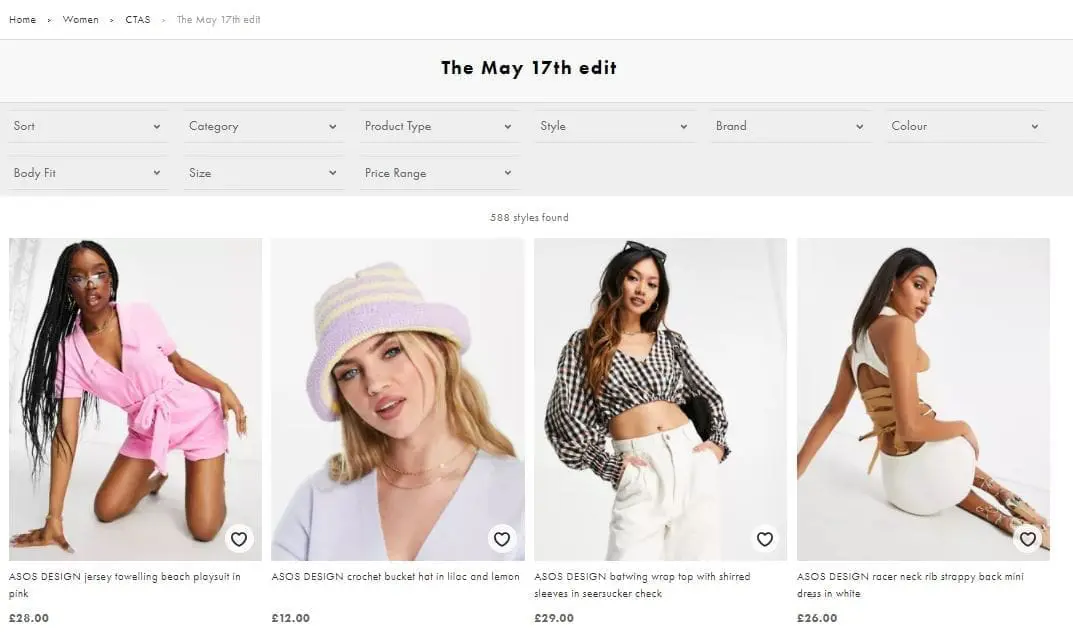Expand the Category filter
This screenshot has width=1073, height=632.
tap(262, 126)
